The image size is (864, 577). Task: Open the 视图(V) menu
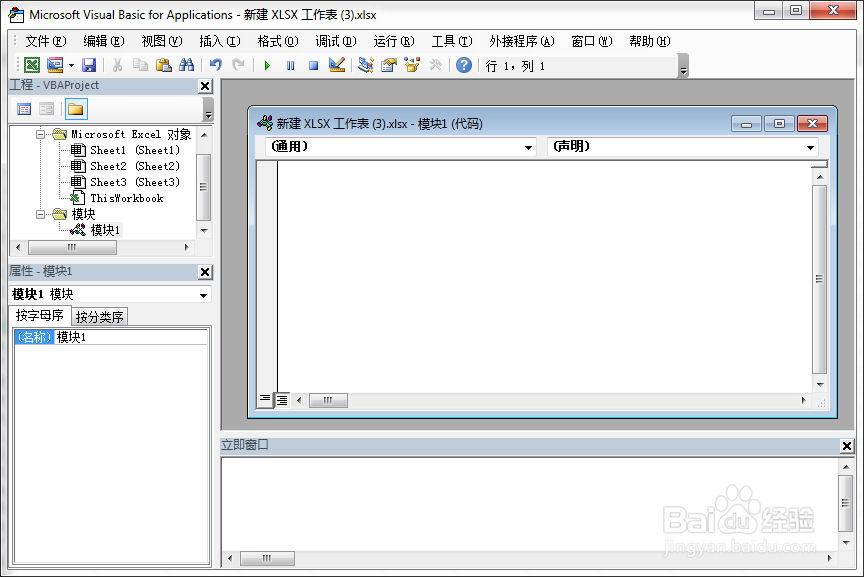coord(161,41)
